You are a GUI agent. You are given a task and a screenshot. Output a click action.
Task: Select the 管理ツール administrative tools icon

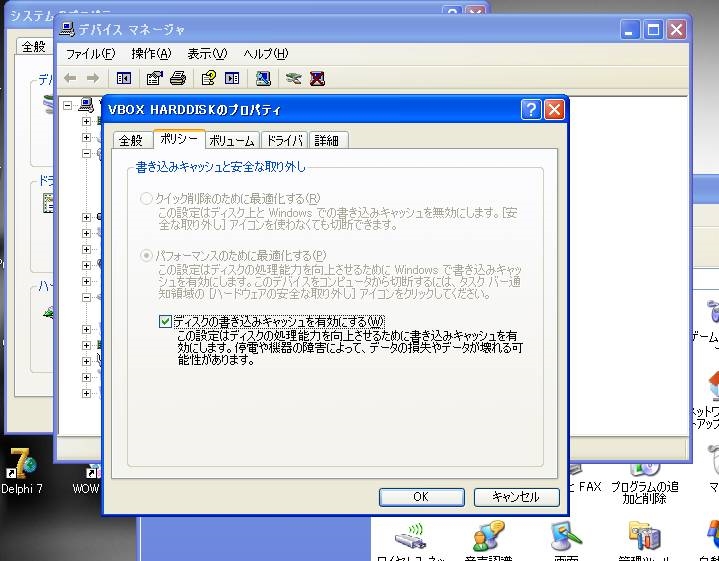[644, 536]
